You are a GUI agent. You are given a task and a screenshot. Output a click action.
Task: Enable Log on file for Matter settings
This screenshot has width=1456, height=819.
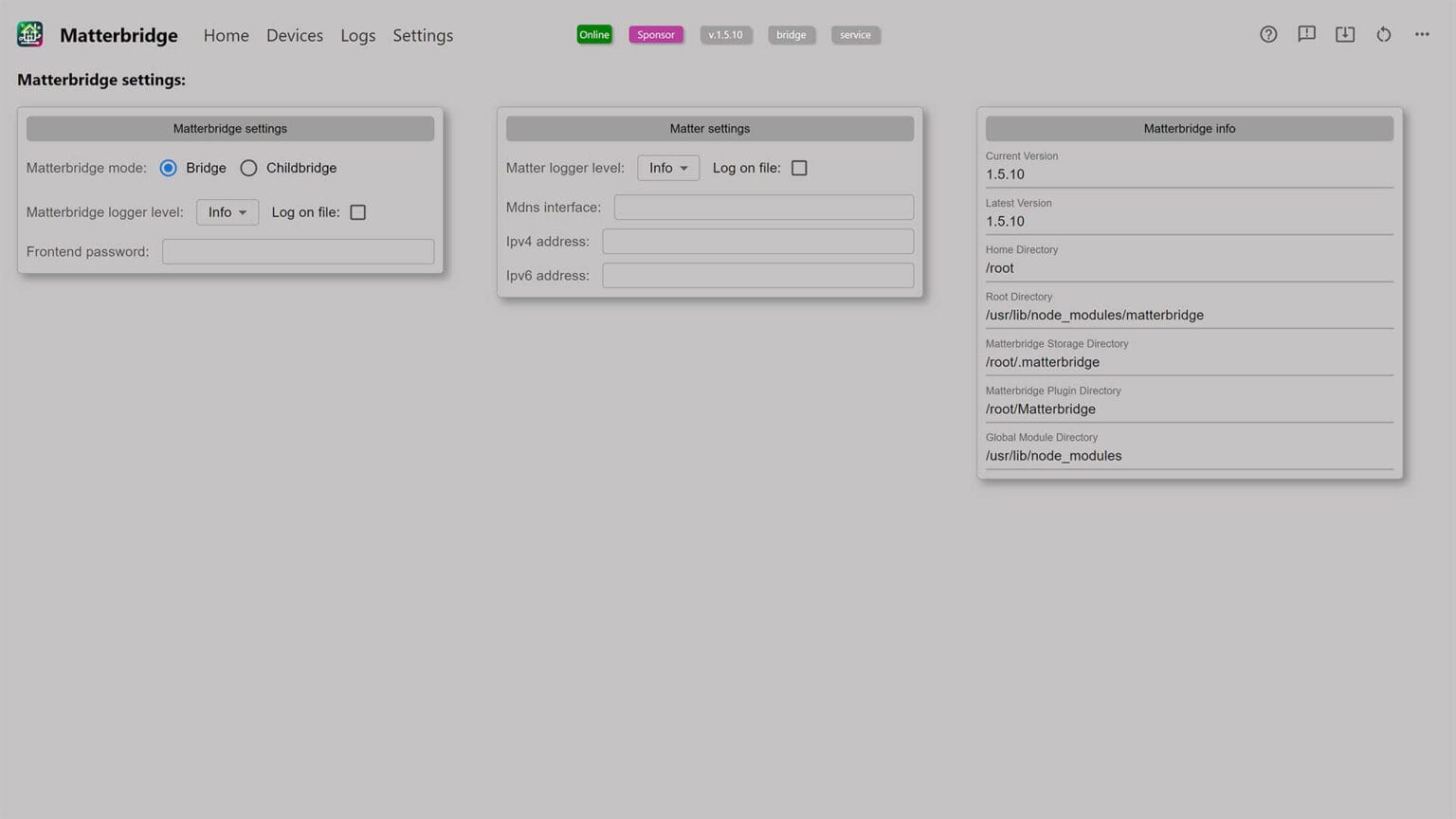click(x=799, y=167)
